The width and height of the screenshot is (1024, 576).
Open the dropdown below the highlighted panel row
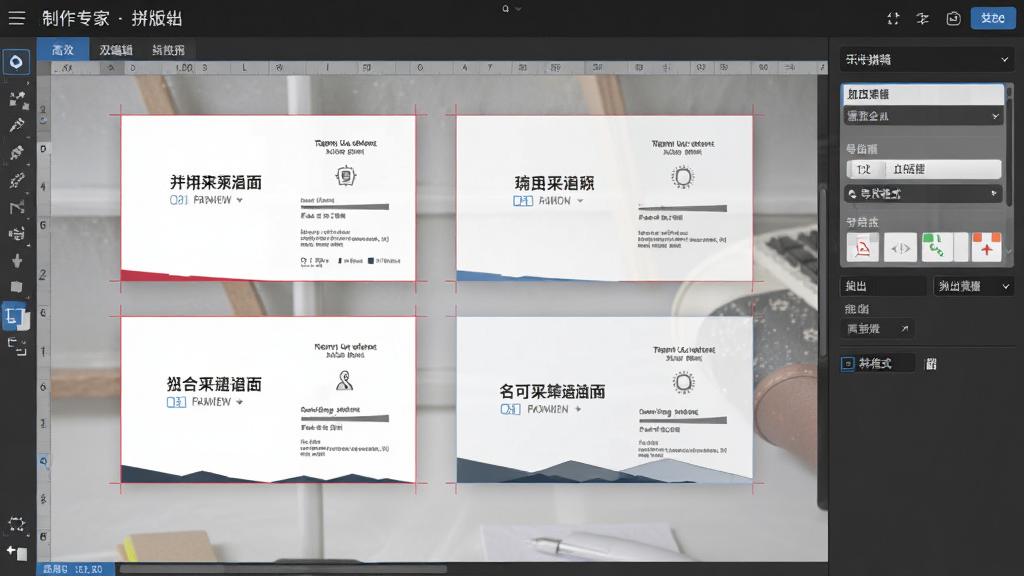pos(923,116)
